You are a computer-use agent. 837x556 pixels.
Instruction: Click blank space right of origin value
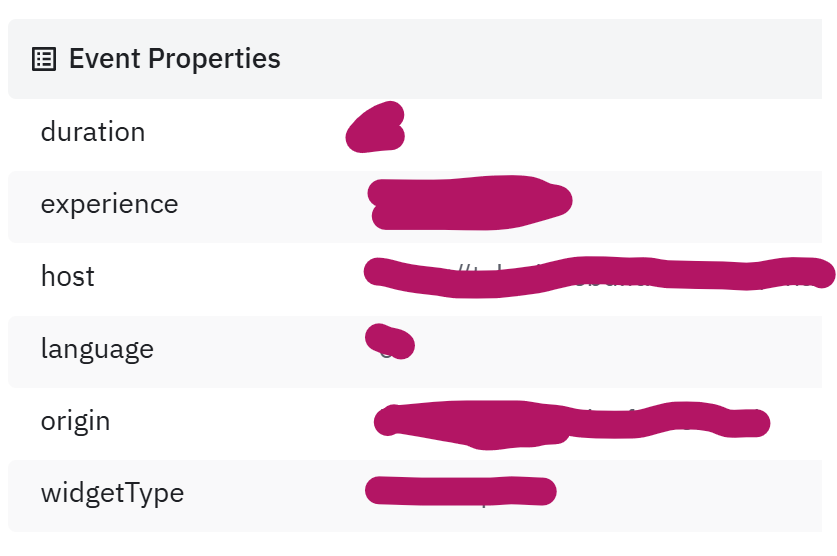[799, 424]
